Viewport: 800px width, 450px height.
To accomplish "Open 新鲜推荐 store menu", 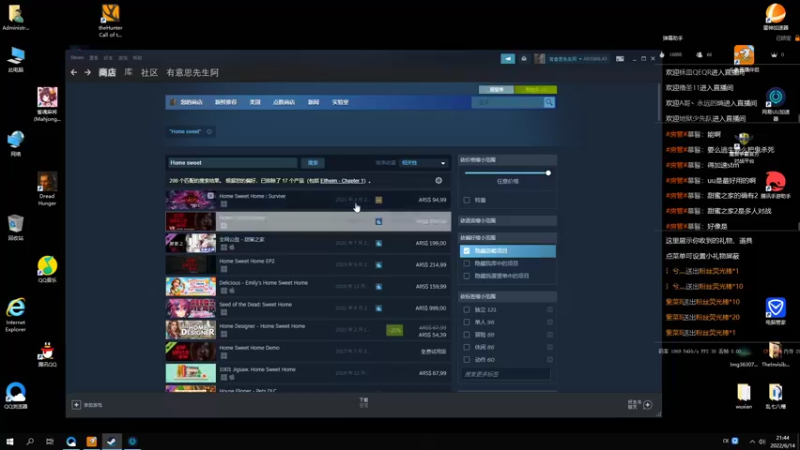I will tap(226, 103).
